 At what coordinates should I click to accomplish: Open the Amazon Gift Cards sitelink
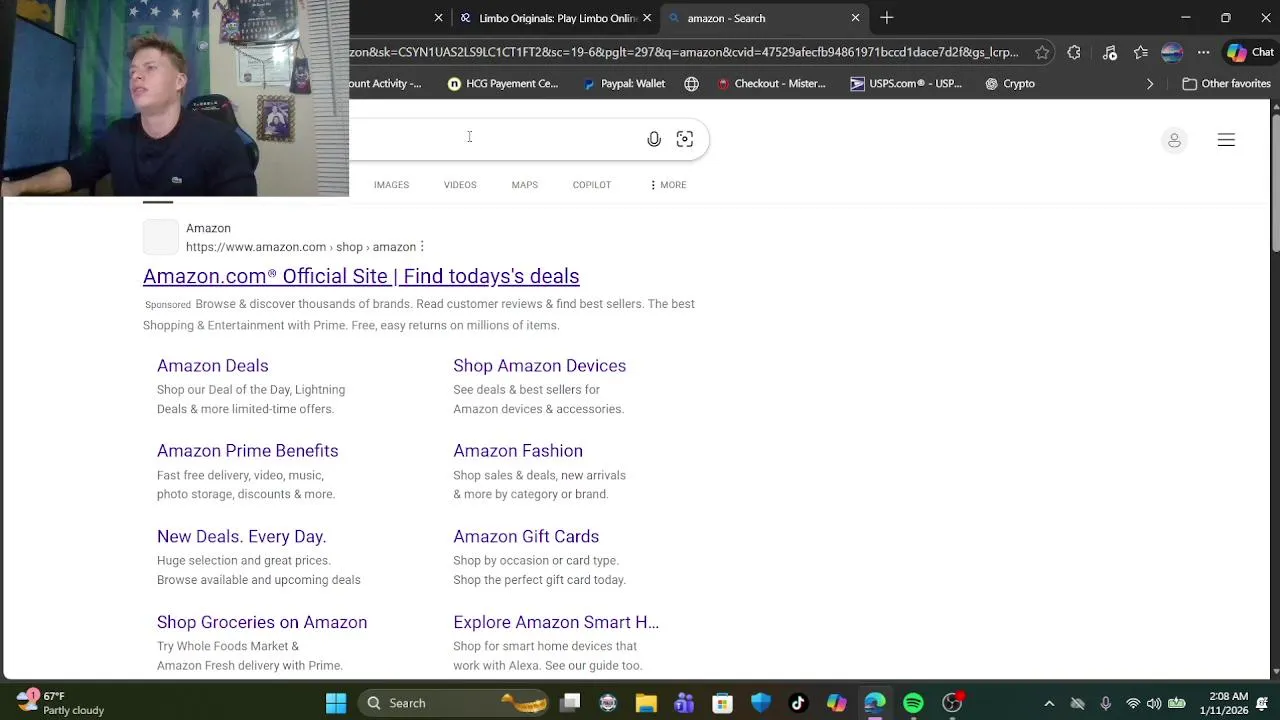click(x=526, y=537)
